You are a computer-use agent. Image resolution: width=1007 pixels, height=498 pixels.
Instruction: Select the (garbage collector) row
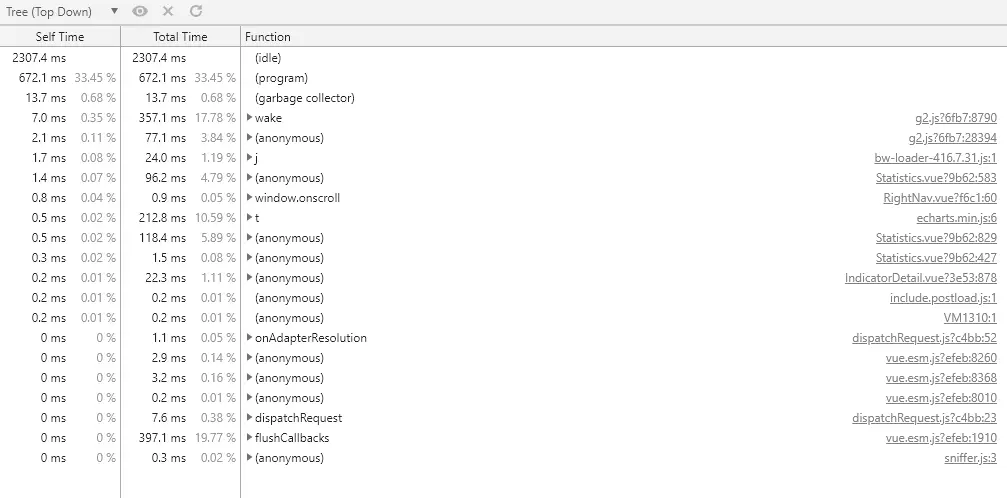[x=504, y=98]
